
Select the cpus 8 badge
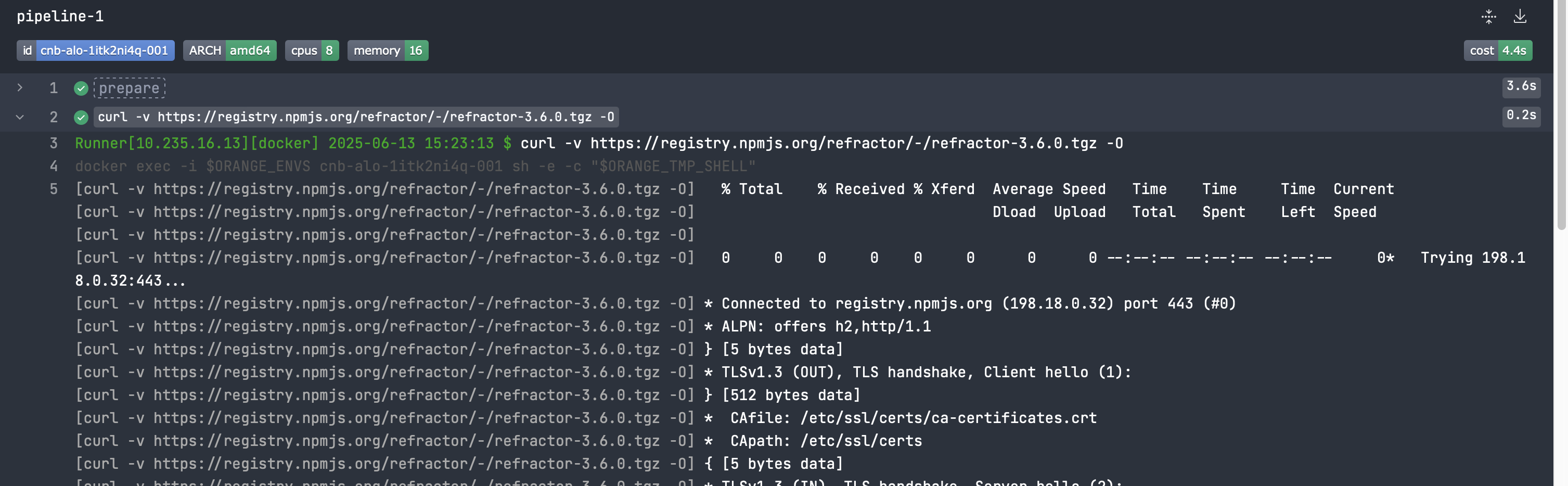point(312,50)
